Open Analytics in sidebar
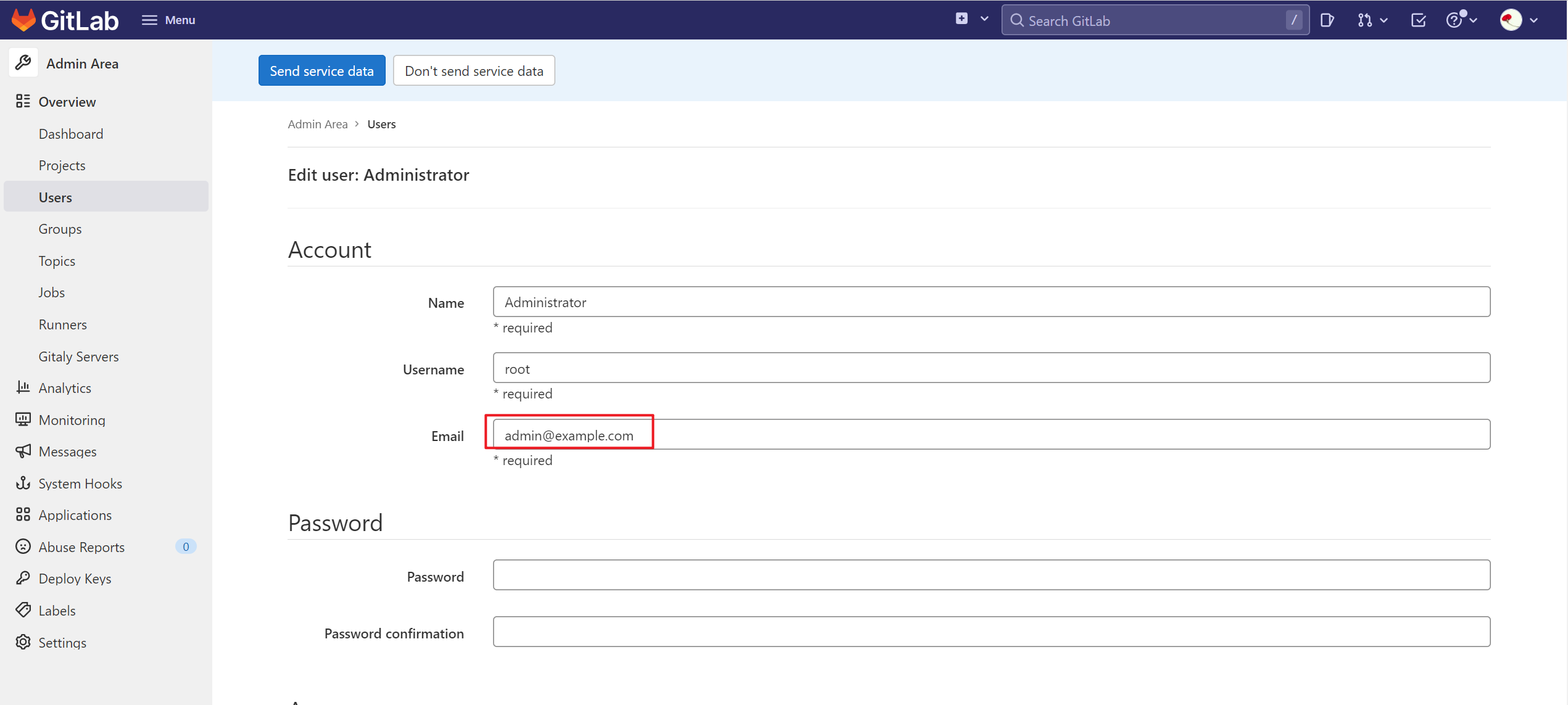Image resolution: width=1568 pixels, height=705 pixels. 65,388
